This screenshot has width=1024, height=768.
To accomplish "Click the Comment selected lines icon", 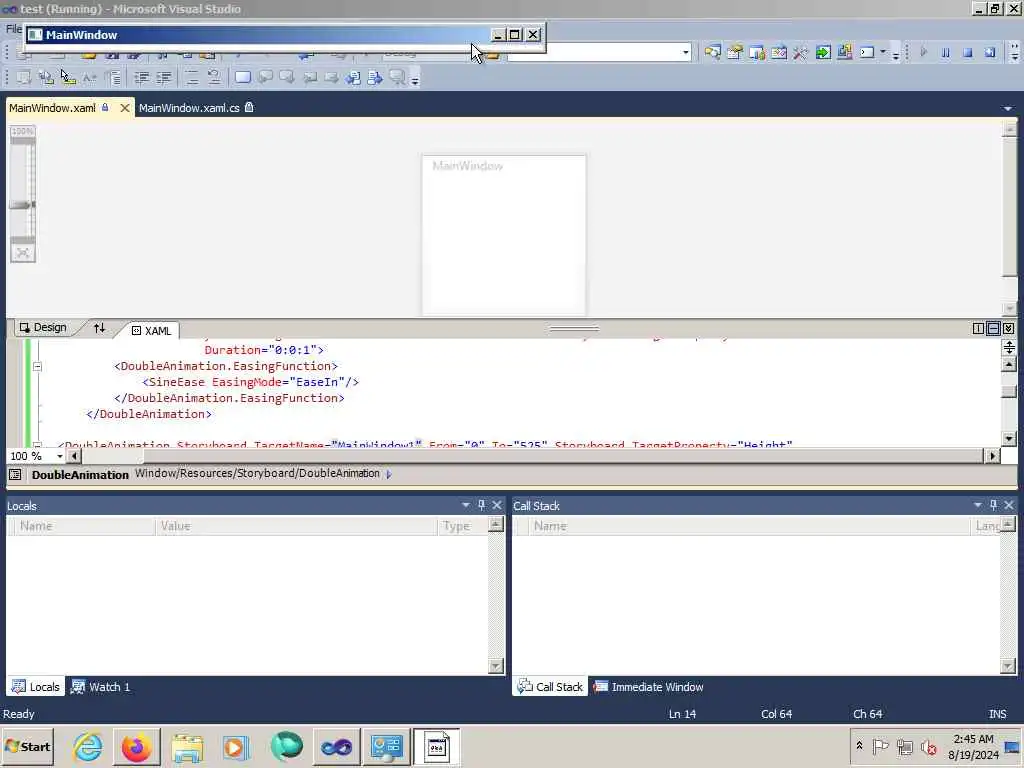I will pos(192,78).
